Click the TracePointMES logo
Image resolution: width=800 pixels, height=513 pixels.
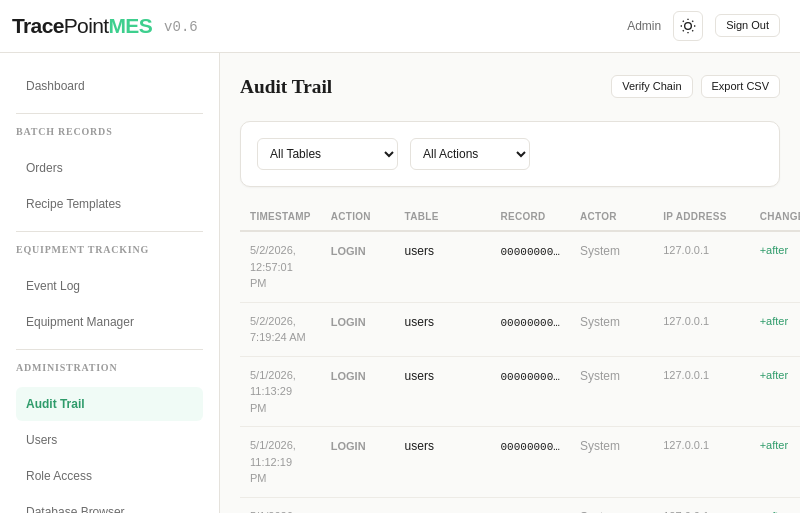[x=82, y=26]
